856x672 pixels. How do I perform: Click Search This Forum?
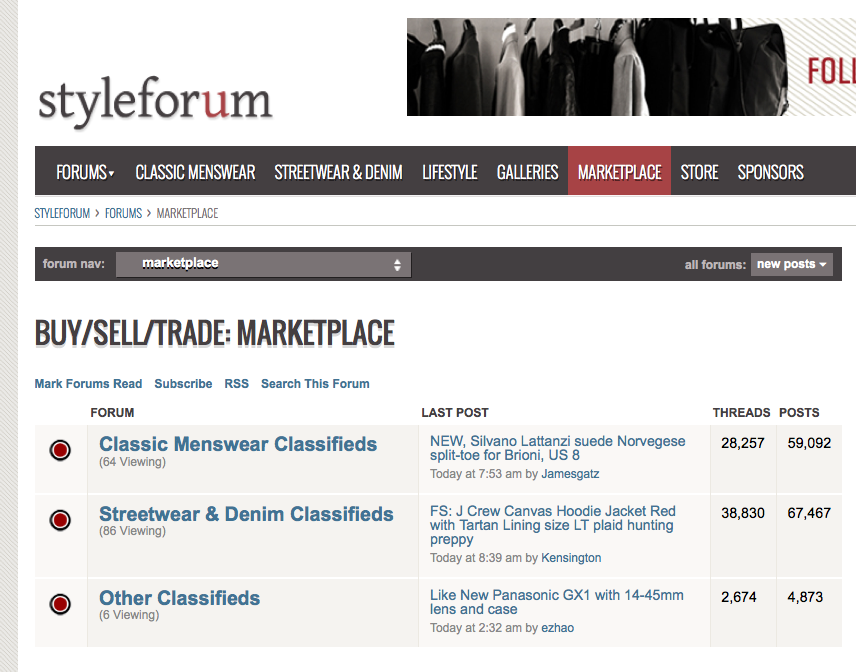click(x=315, y=384)
